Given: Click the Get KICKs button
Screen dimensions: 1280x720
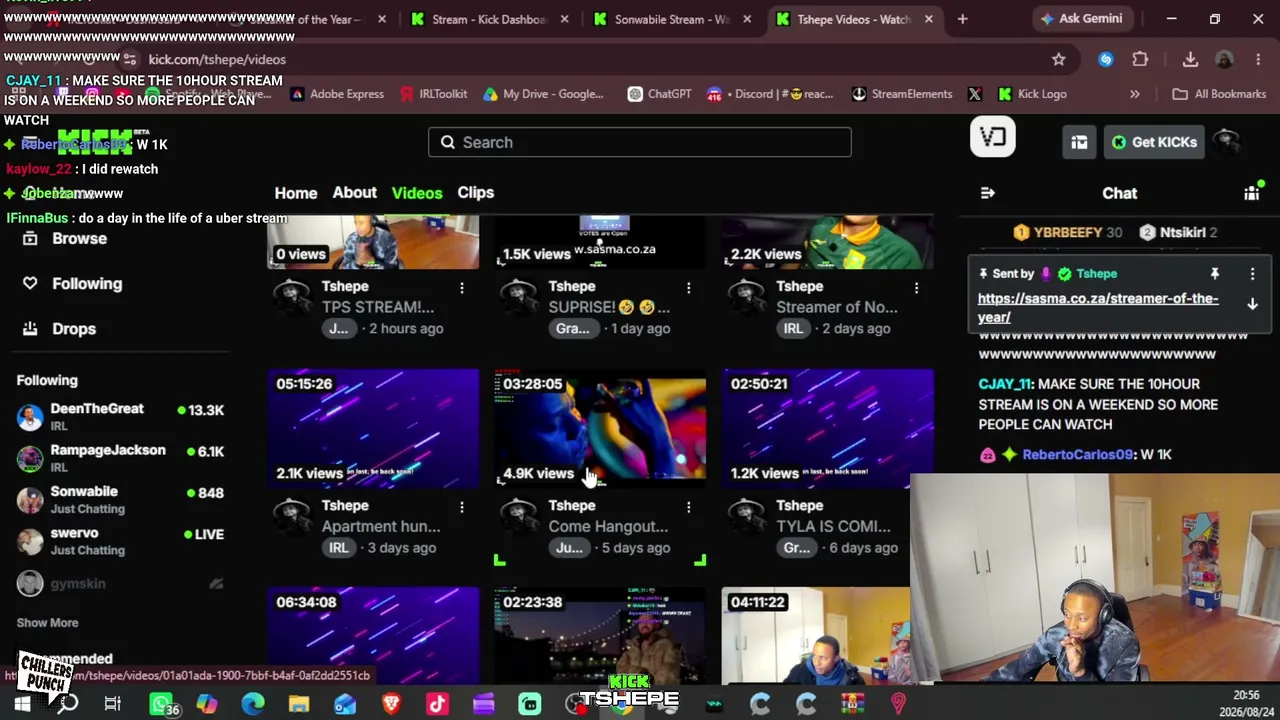Looking at the screenshot, I should [x=1154, y=142].
